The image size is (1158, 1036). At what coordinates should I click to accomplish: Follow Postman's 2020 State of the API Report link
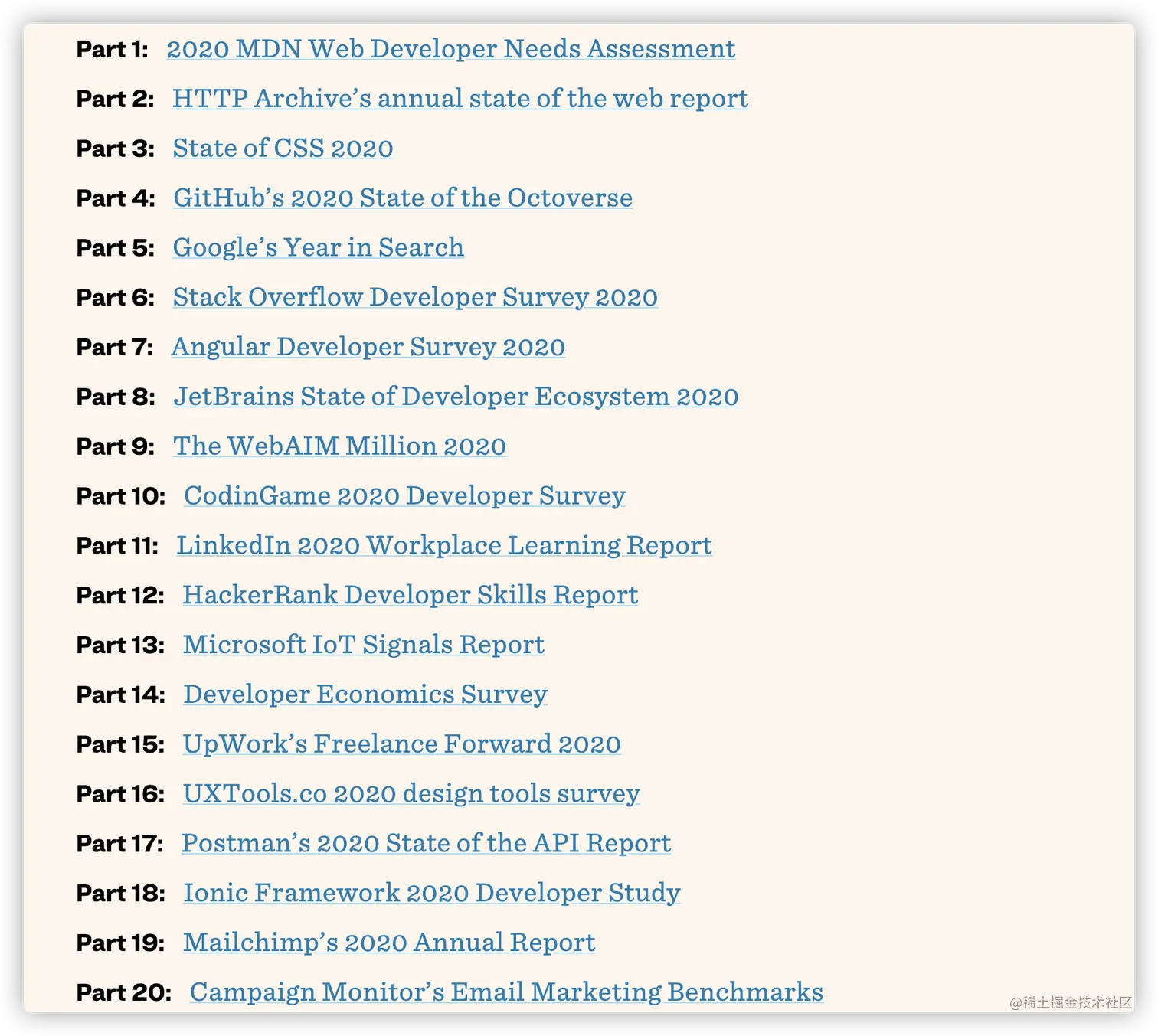427,844
